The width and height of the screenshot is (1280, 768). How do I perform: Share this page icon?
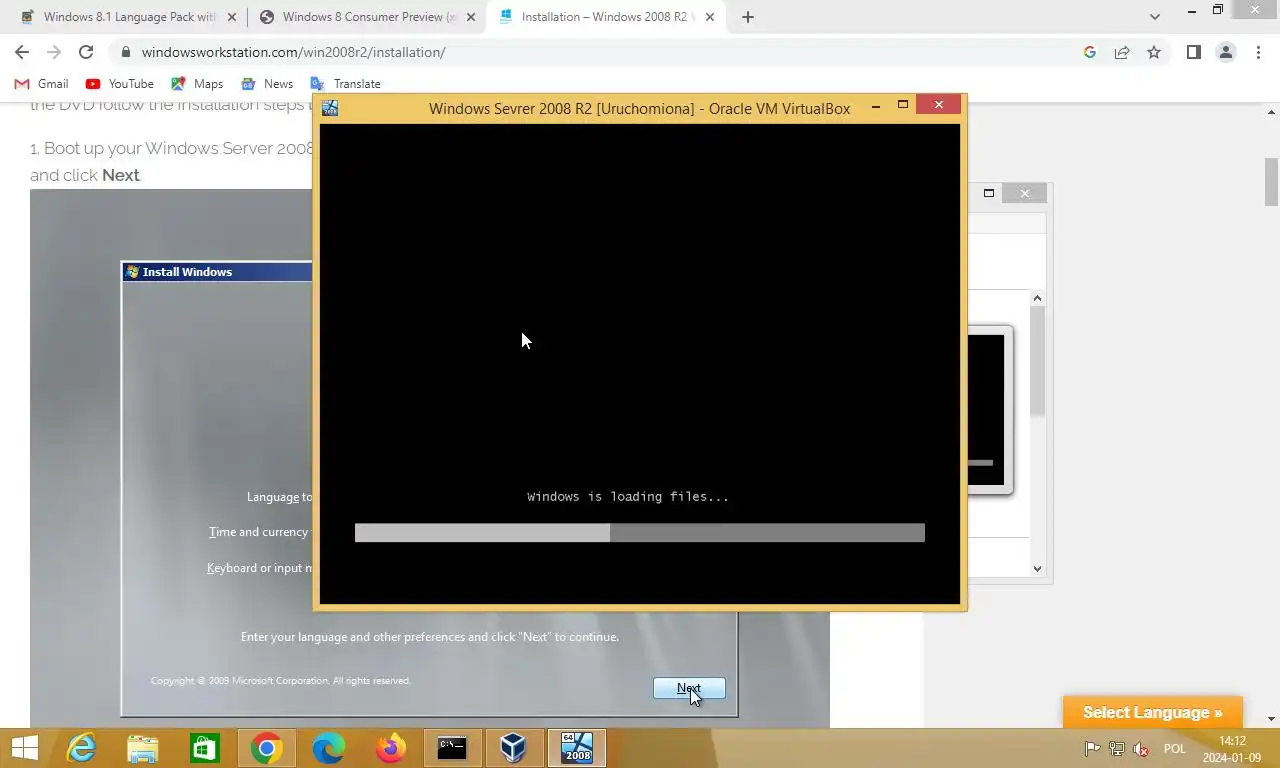tap(1122, 52)
